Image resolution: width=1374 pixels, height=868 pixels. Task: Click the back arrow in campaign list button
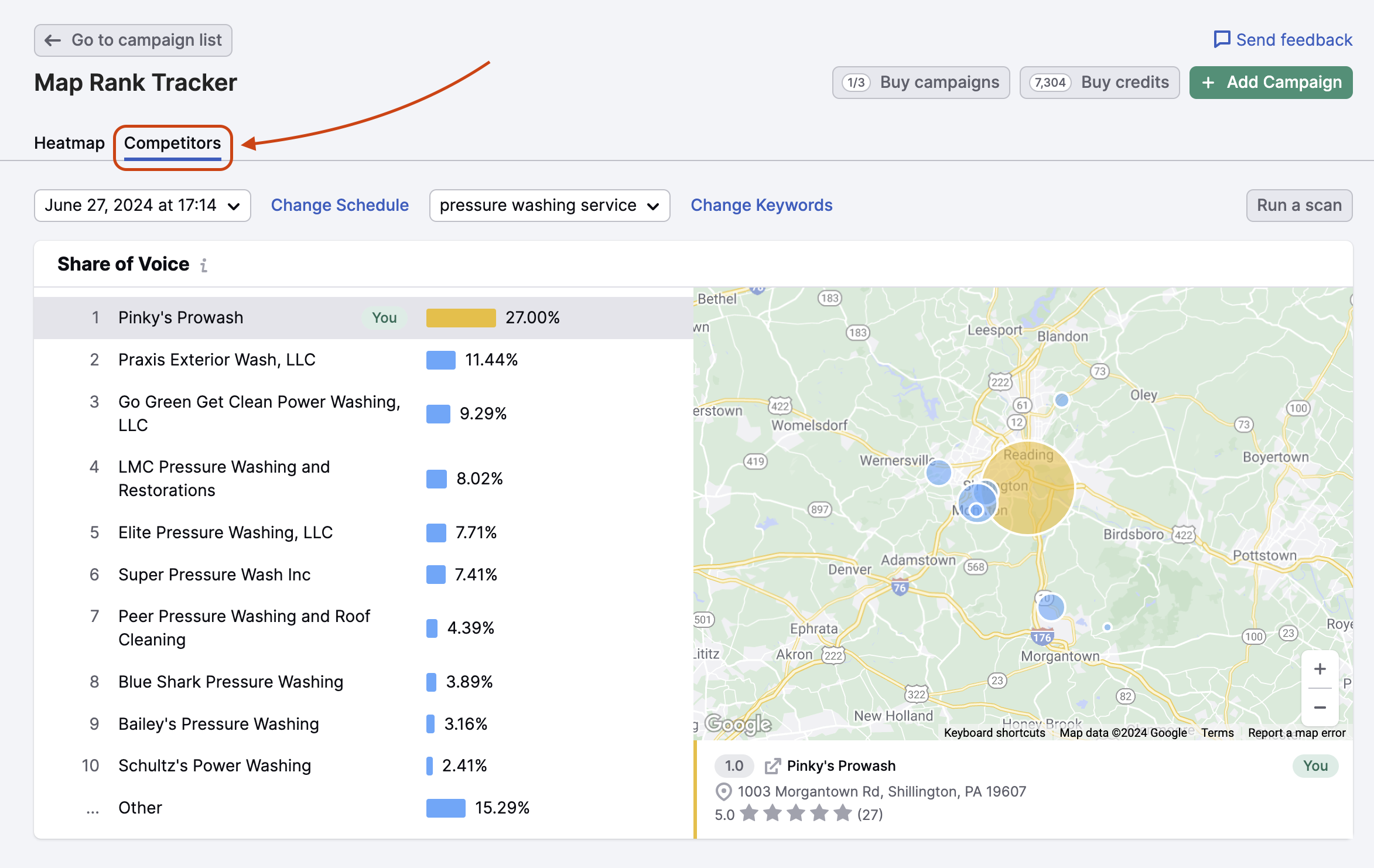[53, 40]
